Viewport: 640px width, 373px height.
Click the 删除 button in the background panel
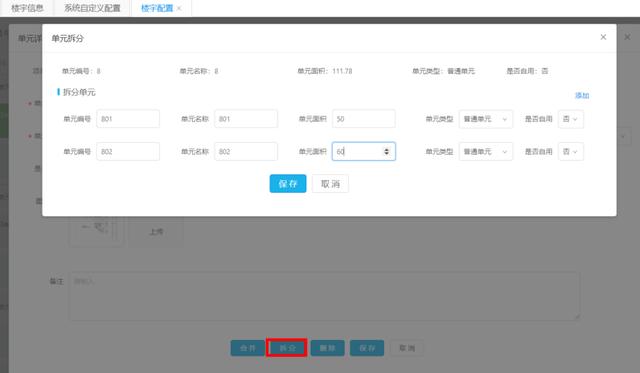[x=327, y=348]
